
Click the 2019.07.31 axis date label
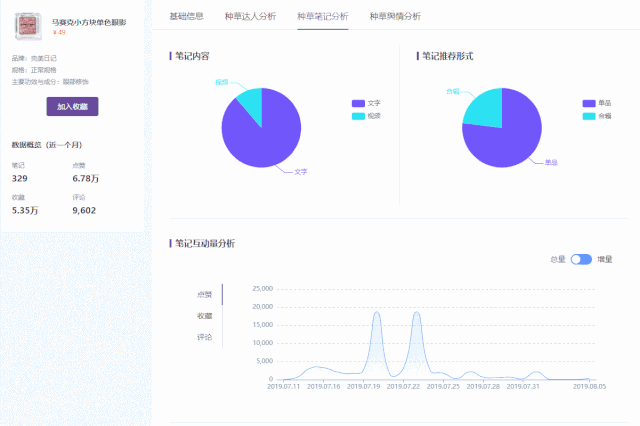(523, 386)
